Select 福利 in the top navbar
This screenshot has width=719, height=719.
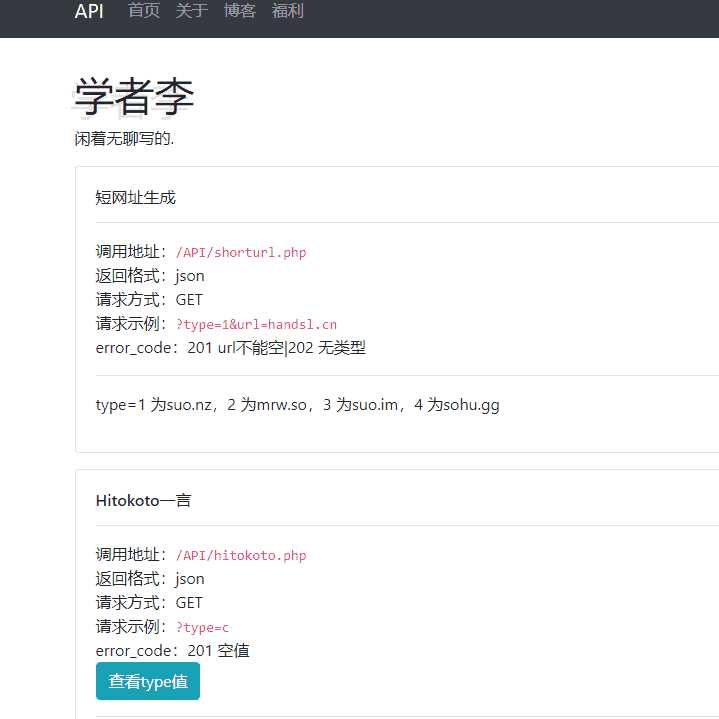[x=288, y=11]
